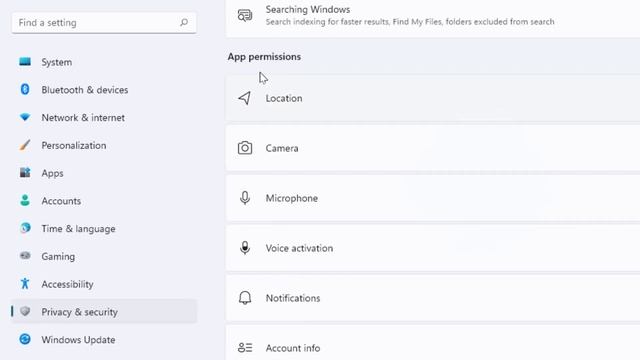Click the Accessibility figure icon
The height and width of the screenshot is (360, 640).
25,284
